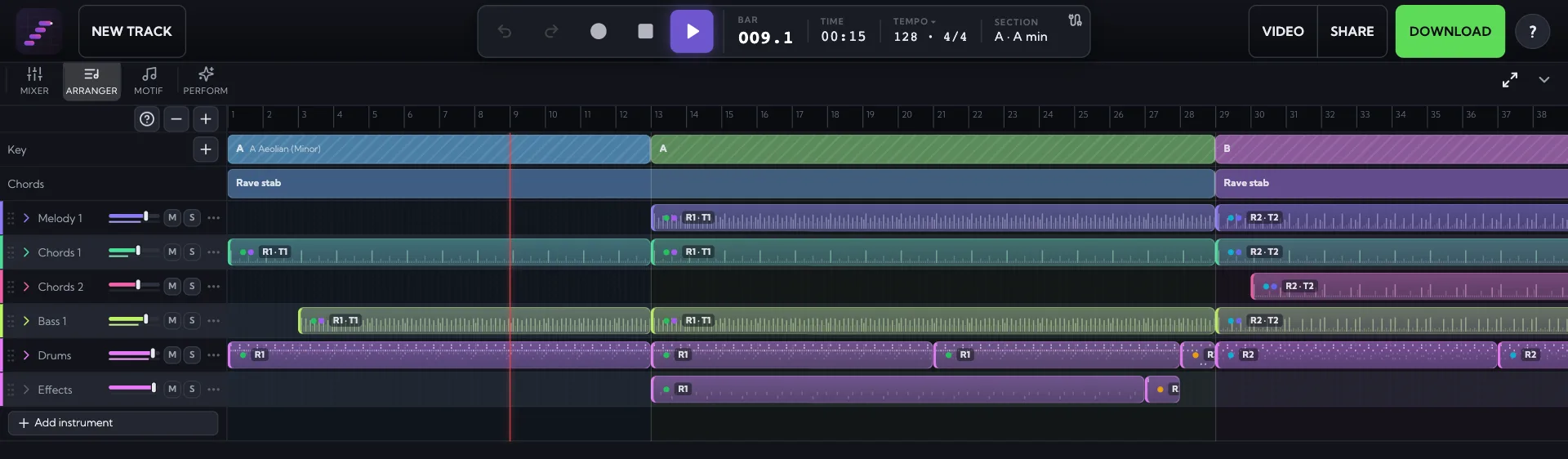Switch to the Arranger tab
1568x459 pixels.
tap(91, 81)
